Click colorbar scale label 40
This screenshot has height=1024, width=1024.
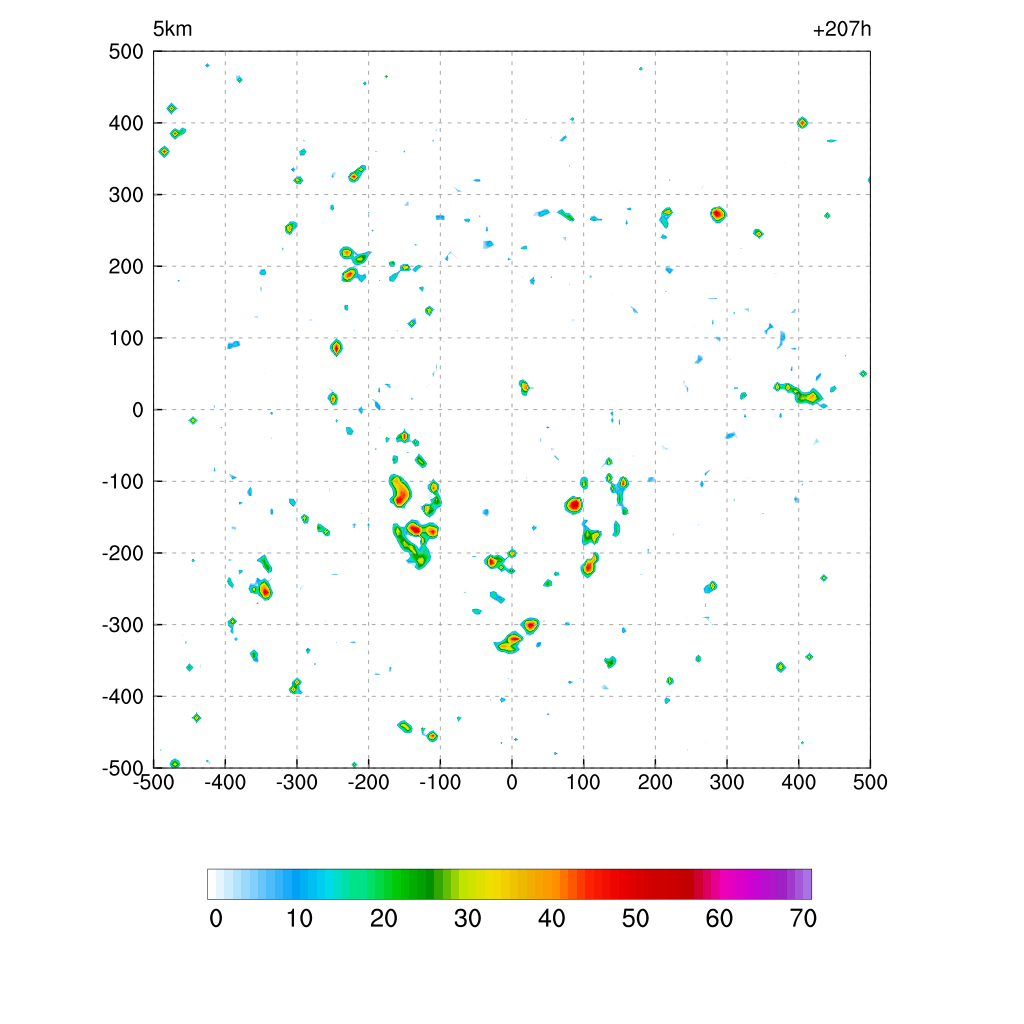[x=552, y=919]
